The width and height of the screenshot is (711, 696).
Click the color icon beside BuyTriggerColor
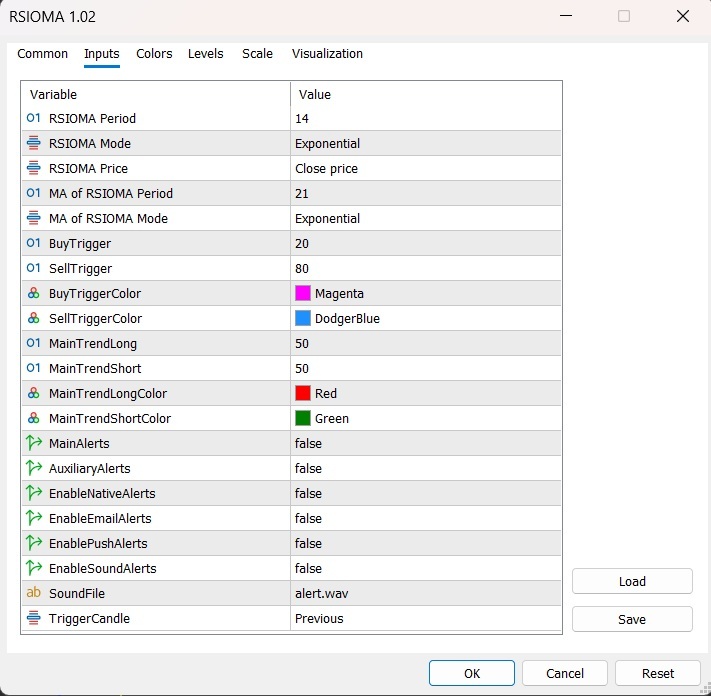coord(34,293)
